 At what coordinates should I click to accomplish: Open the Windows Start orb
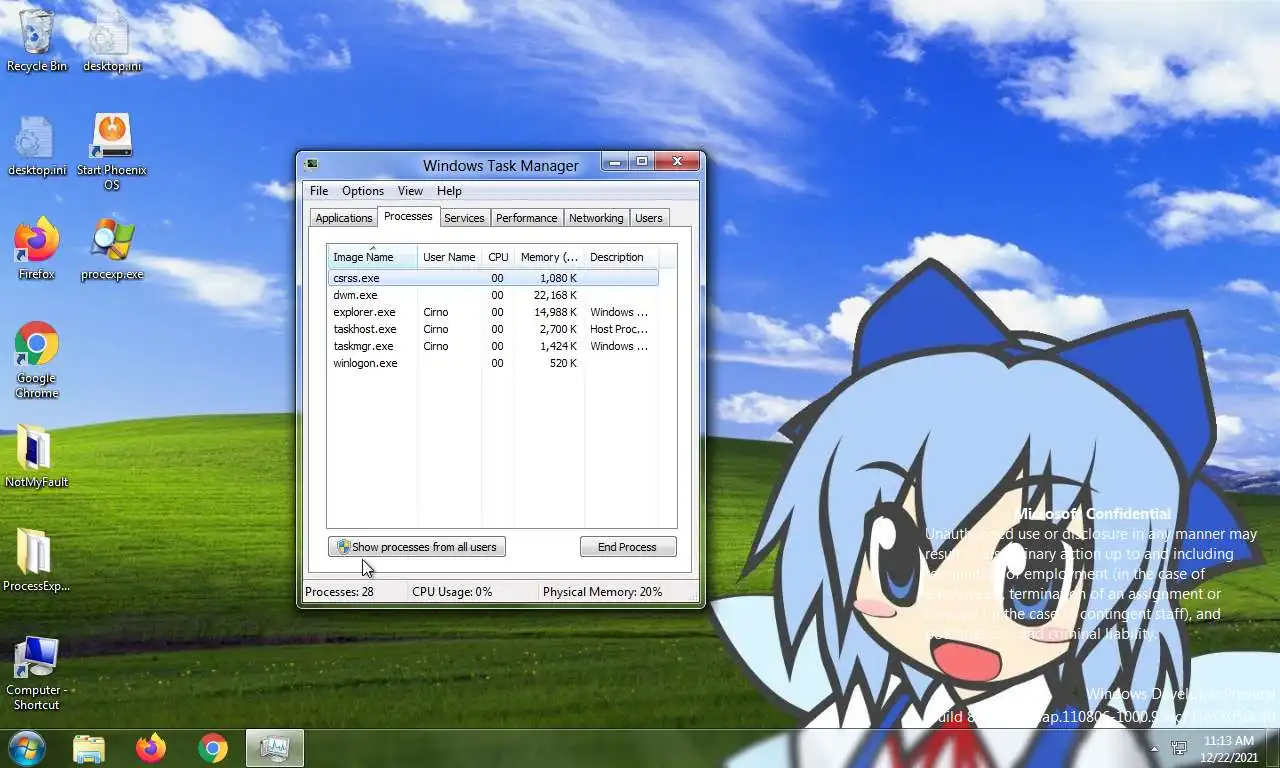[26, 748]
